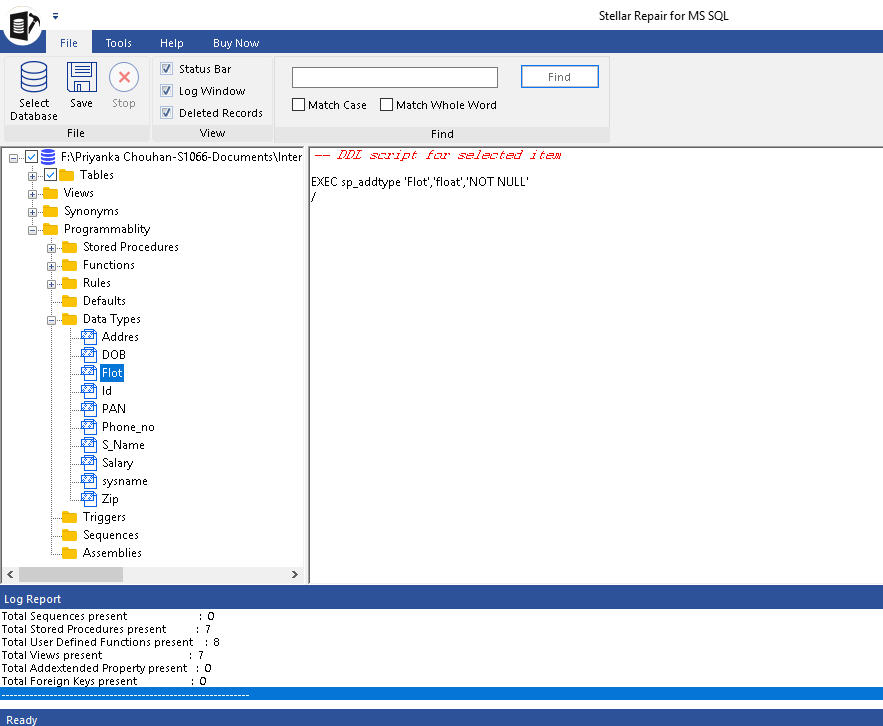
Task: Click the Flot data type icon
Action: coord(89,373)
